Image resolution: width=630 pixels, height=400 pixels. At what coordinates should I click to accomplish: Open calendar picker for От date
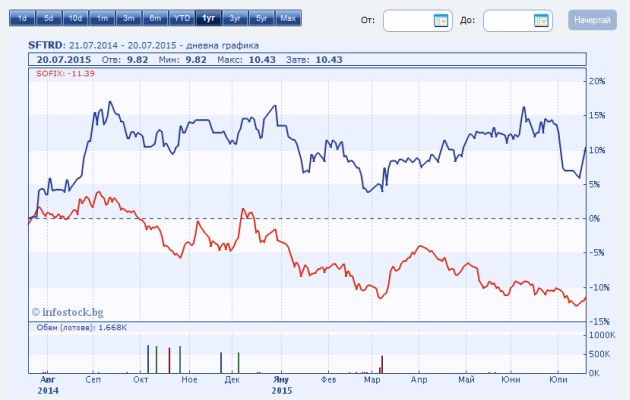[441, 20]
